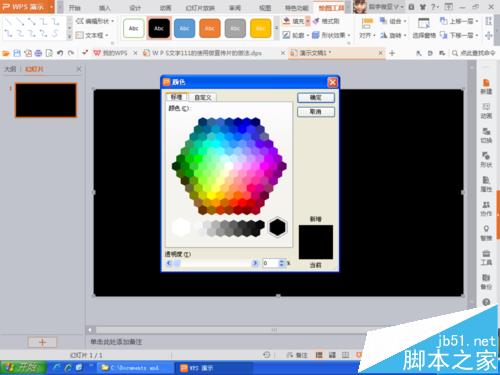This screenshot has width=500, height=375.
Task: Switch to the 大纲 outline pane tab
Action: tap(10, 69)
